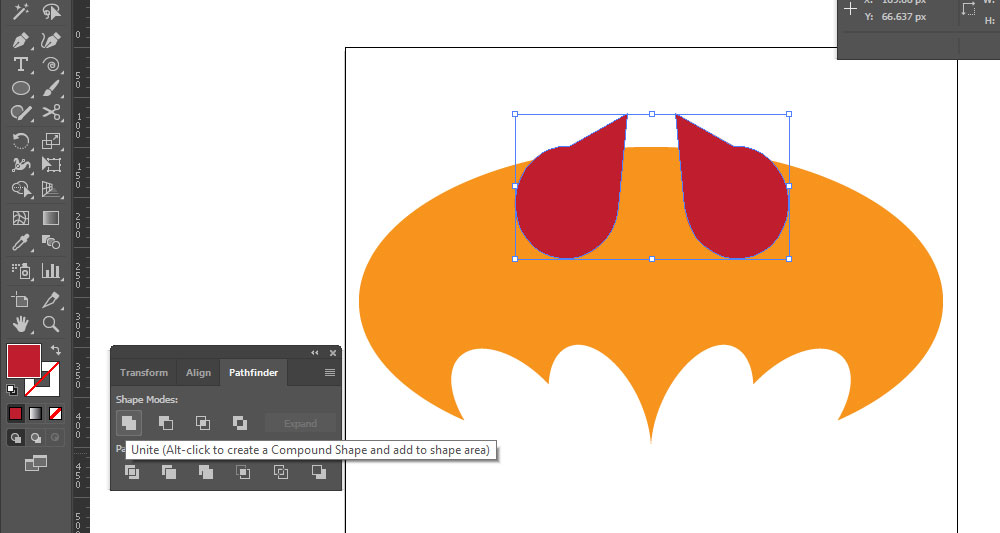The width and height of the screenshot is (1000, 533).
Task: Click the Outline pathfinder icon
Action: (281, 472)
